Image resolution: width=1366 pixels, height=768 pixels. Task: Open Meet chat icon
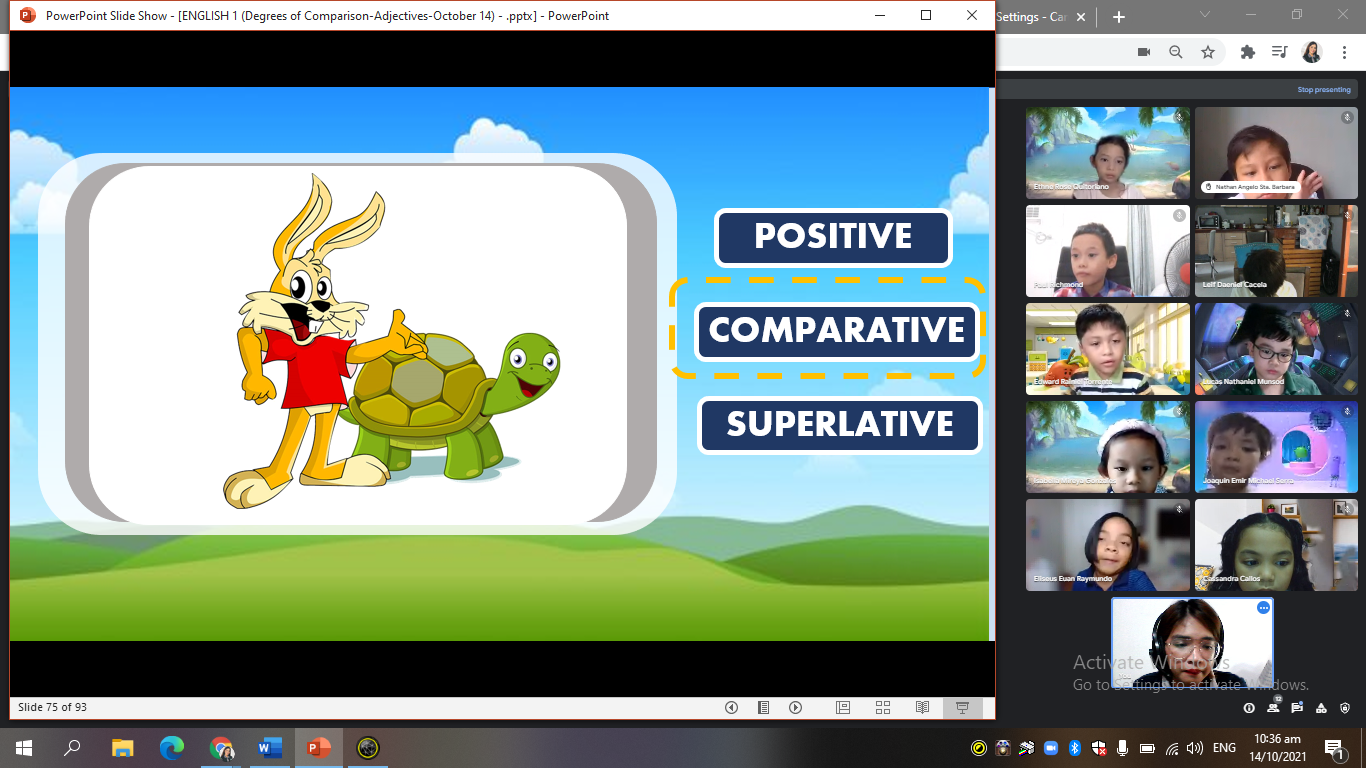[1297, 708]
